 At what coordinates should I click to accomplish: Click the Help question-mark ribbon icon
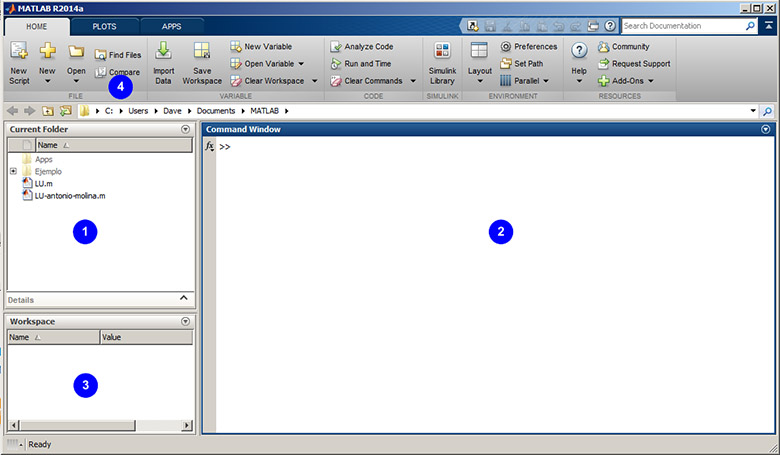tap(579, 50)
